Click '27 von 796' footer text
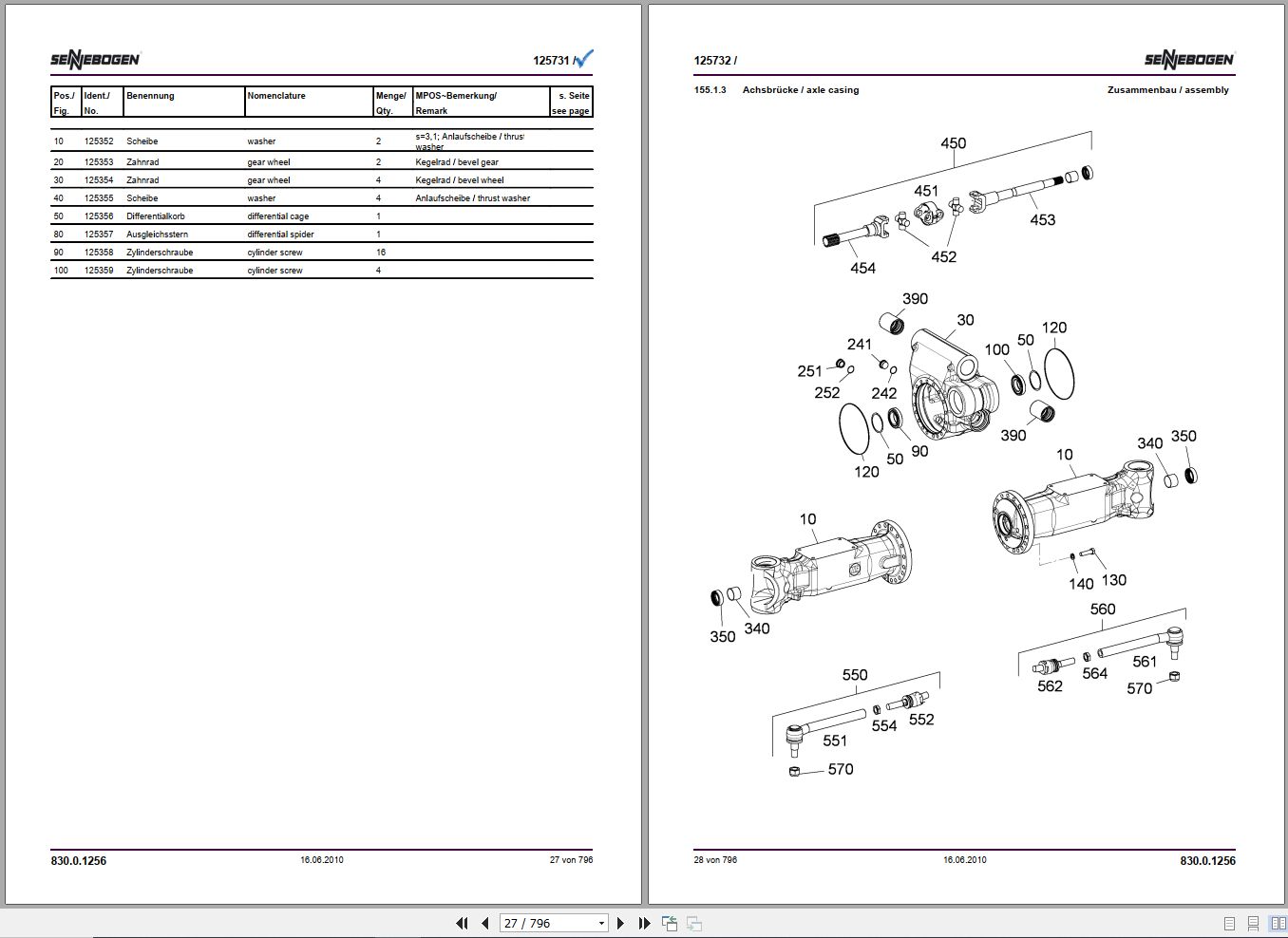 (x=571, y=860)
